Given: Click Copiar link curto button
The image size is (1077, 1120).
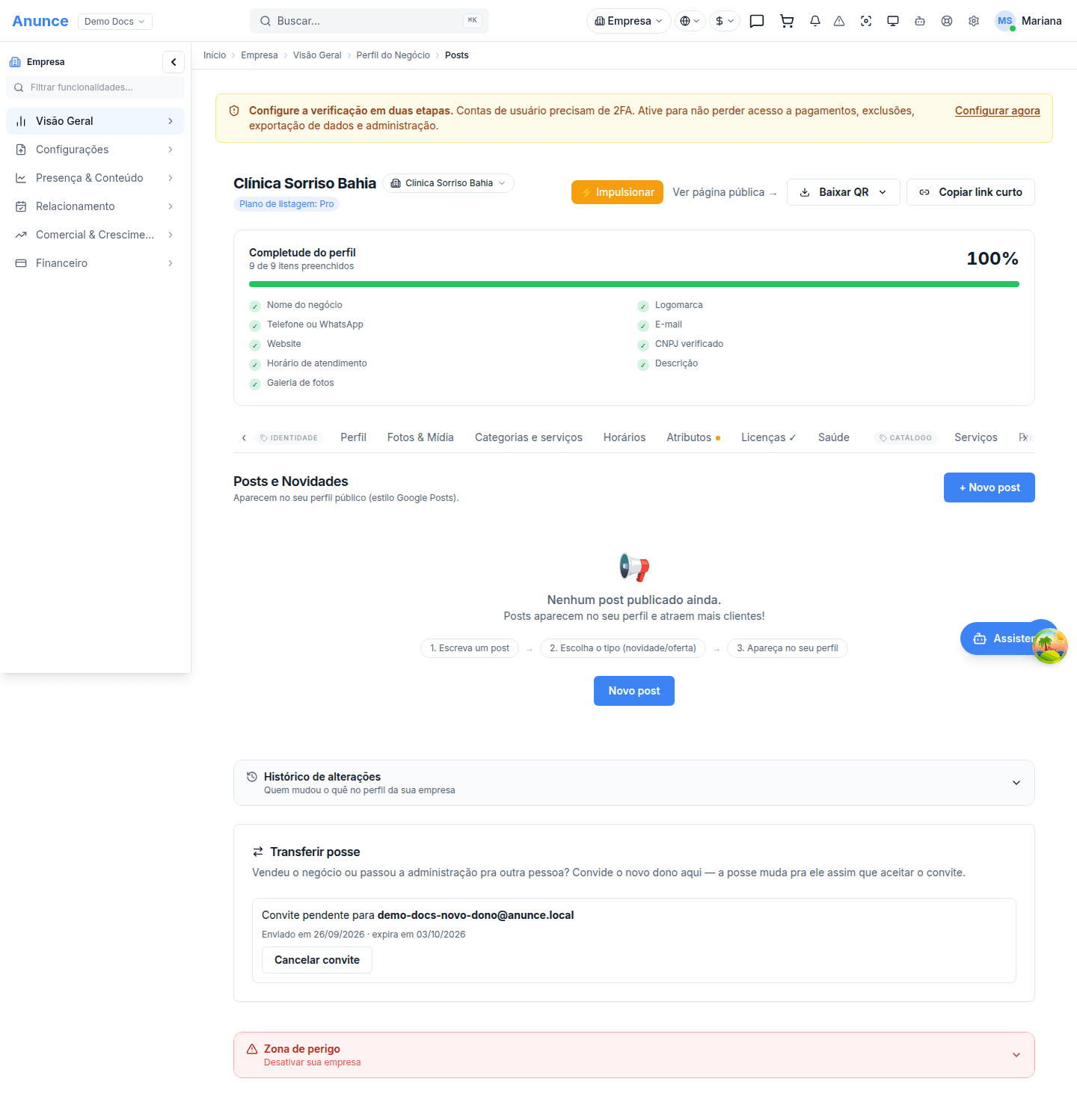Looking at the screenshot, I should click(971, 192).
